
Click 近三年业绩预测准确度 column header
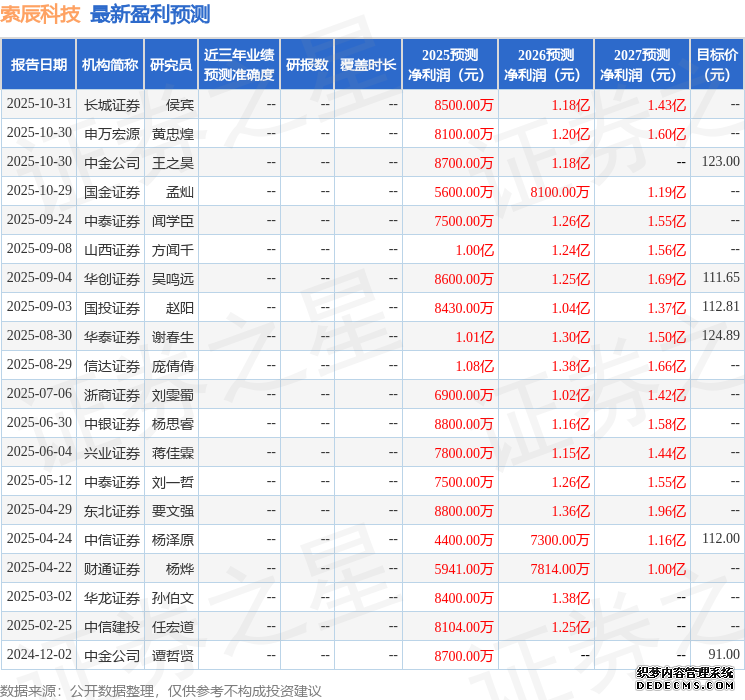coord(239,65)
